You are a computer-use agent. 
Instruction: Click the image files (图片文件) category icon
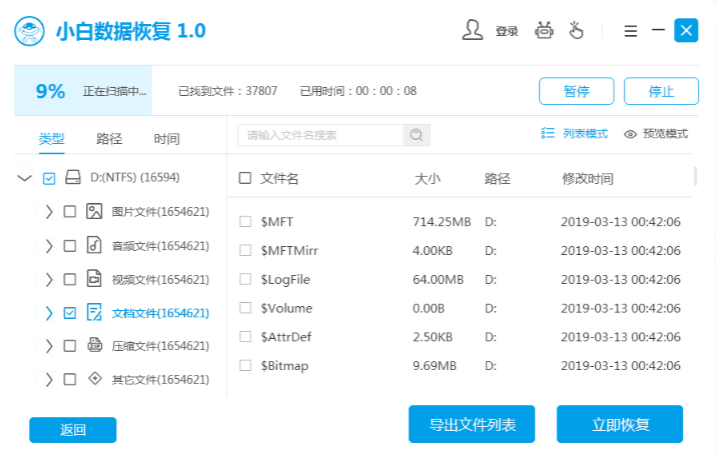click(x=95, y=211)
